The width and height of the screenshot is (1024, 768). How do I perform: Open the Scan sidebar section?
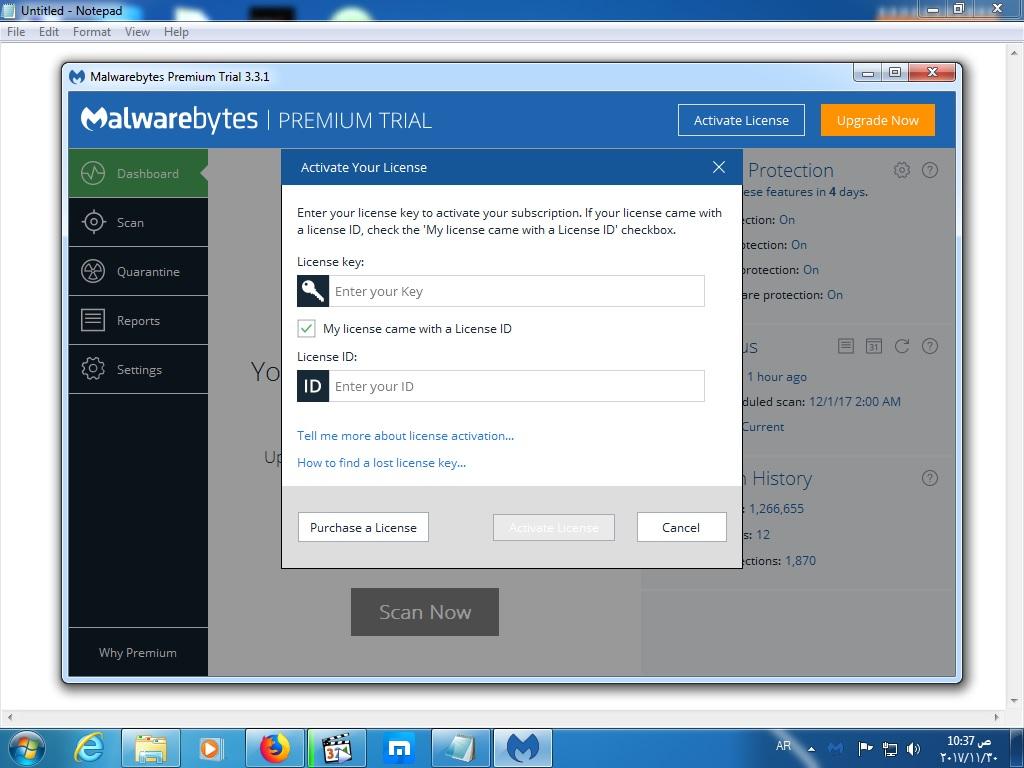click(x=138, y=223)
